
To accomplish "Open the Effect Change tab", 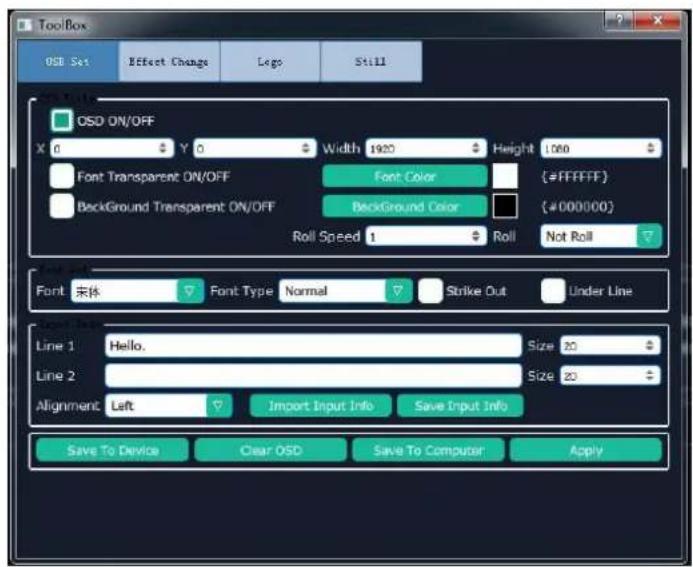I will coord(169,61).
